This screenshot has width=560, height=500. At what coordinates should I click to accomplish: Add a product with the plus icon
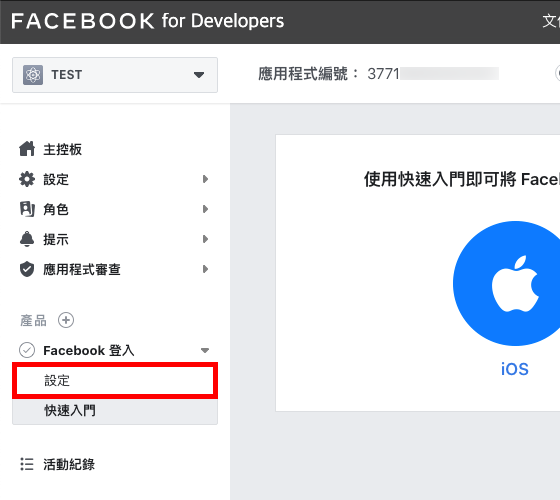(x=66, y=320)
